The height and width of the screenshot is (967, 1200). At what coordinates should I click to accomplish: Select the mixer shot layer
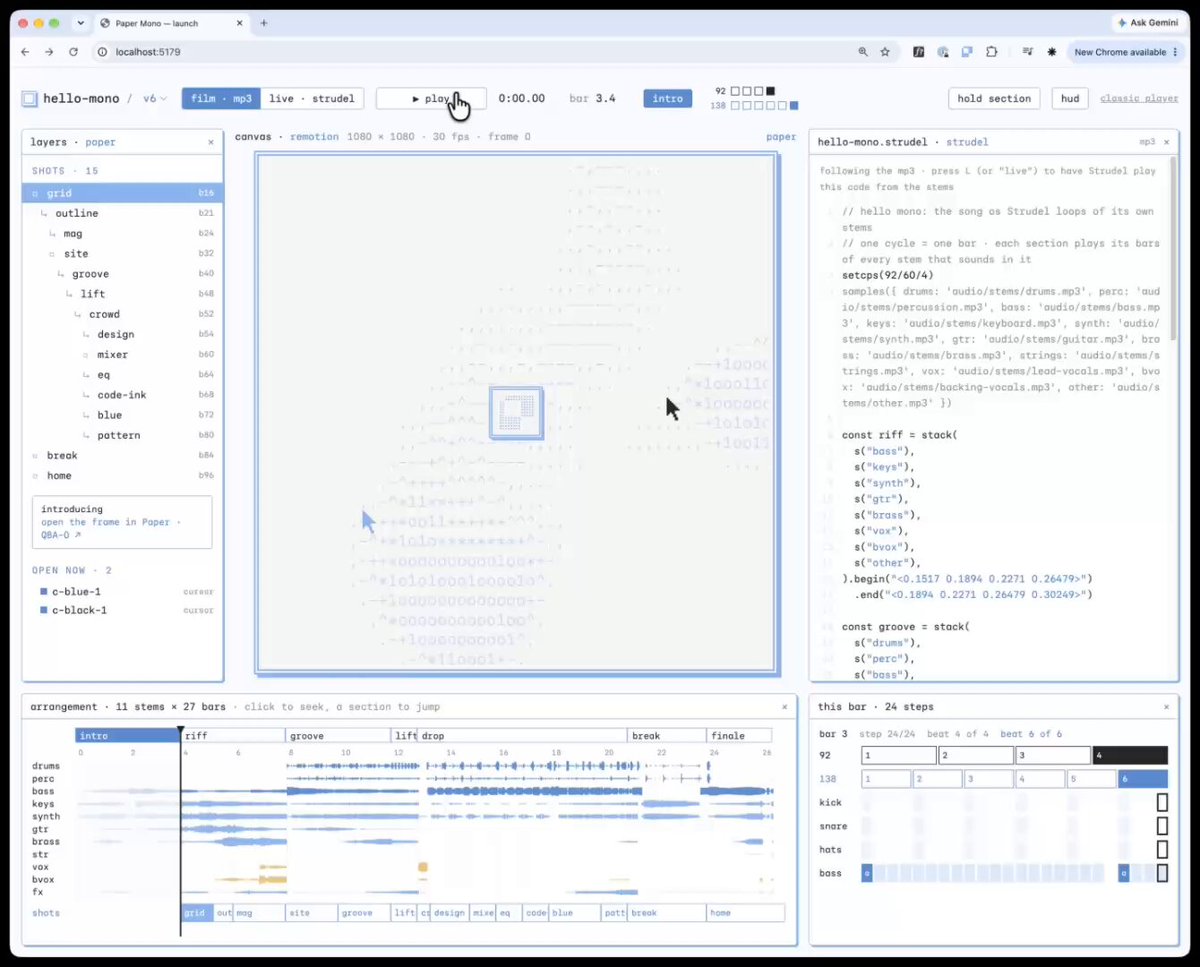point(123,355)
